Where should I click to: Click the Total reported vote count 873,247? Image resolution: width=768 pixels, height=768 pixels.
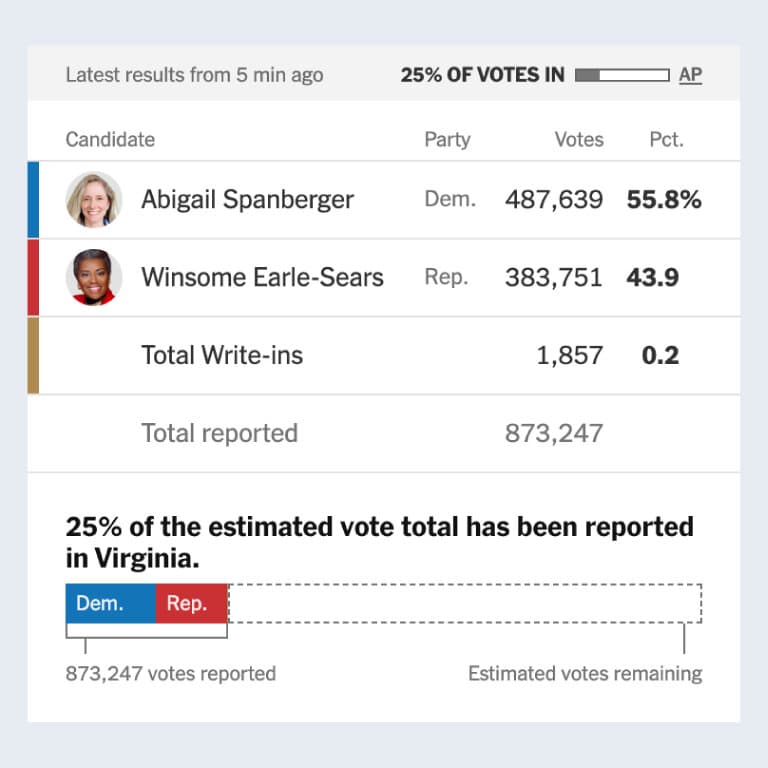(554, 433)
